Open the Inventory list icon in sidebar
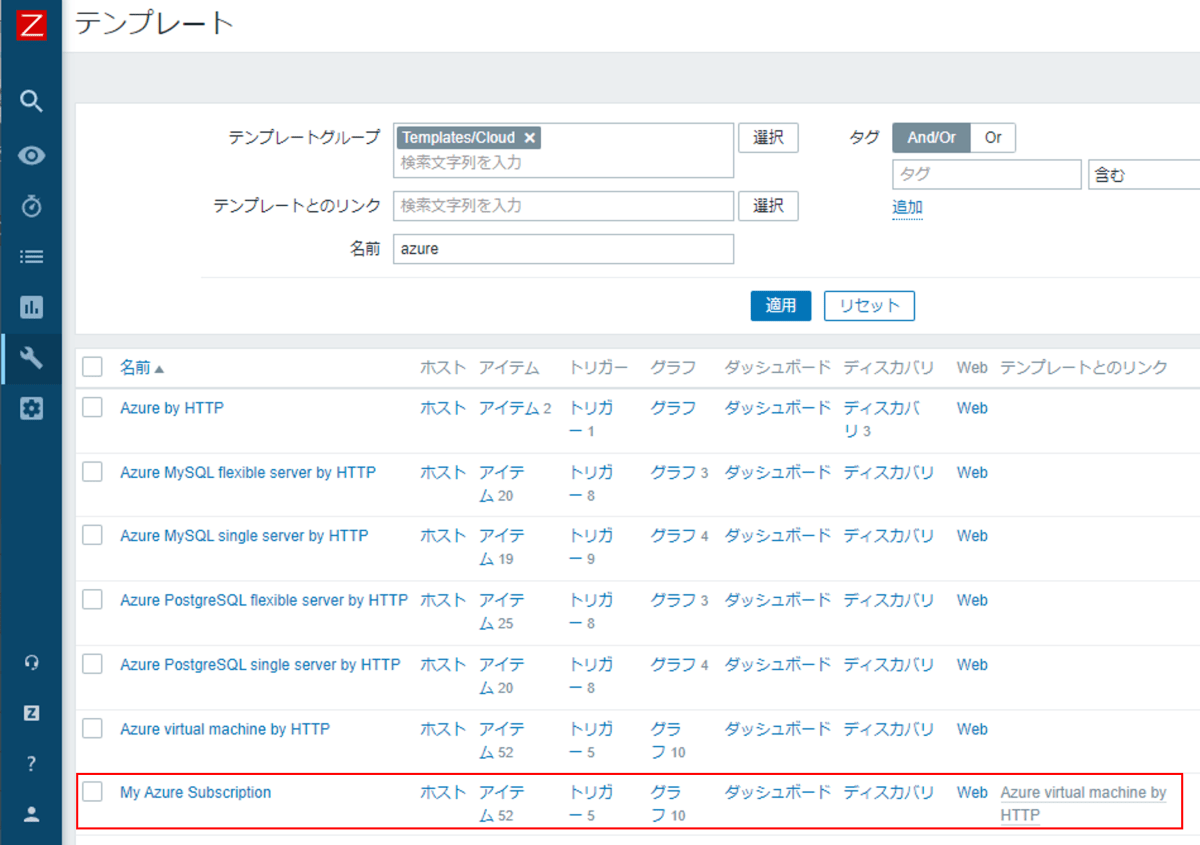The height and width of the screenshot is (845, 1200). pyautogui.click(x=31, y=256)
